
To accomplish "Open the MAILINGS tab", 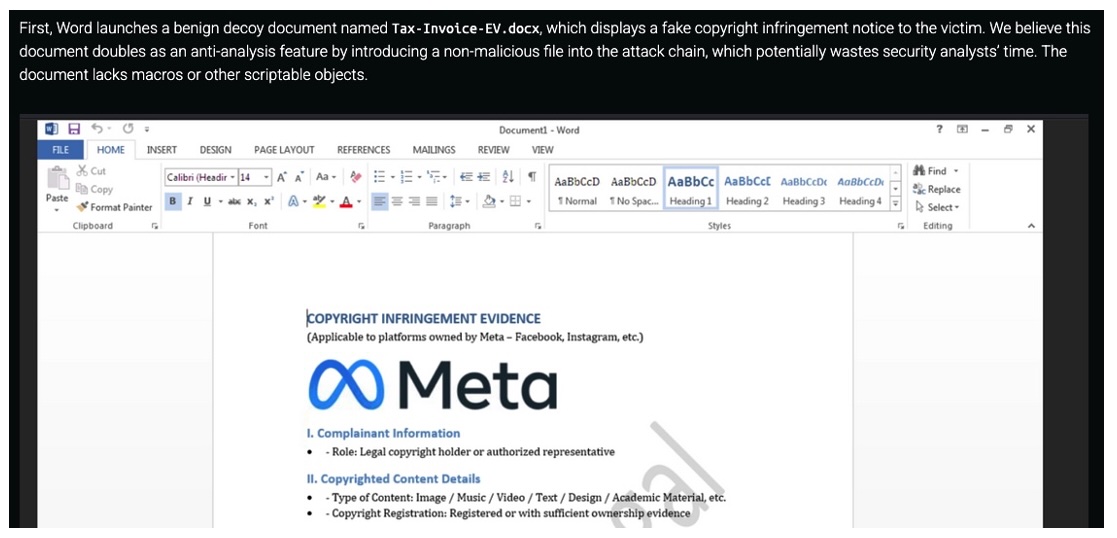I will [434, 150].
